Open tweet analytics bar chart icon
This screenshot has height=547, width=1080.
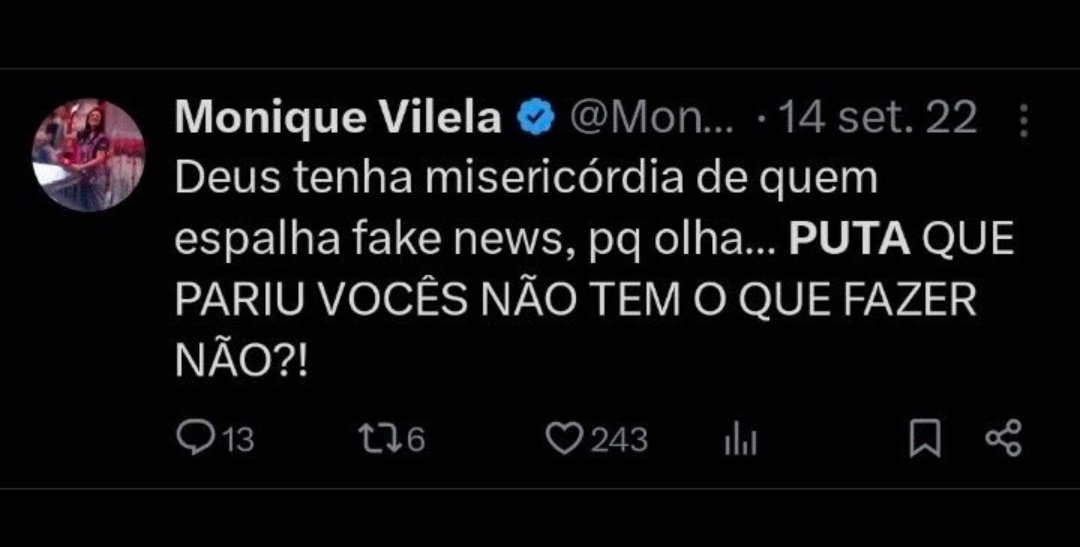coord(740,440)
